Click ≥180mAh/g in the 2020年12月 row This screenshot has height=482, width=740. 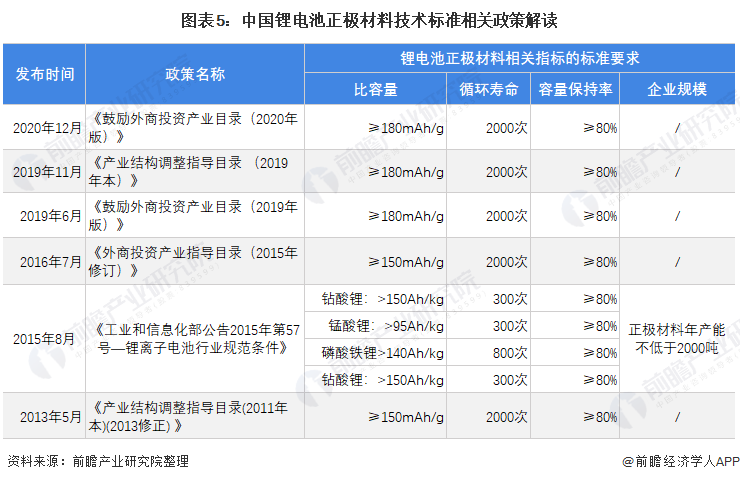pyautogui.click(x=406, y=128)
